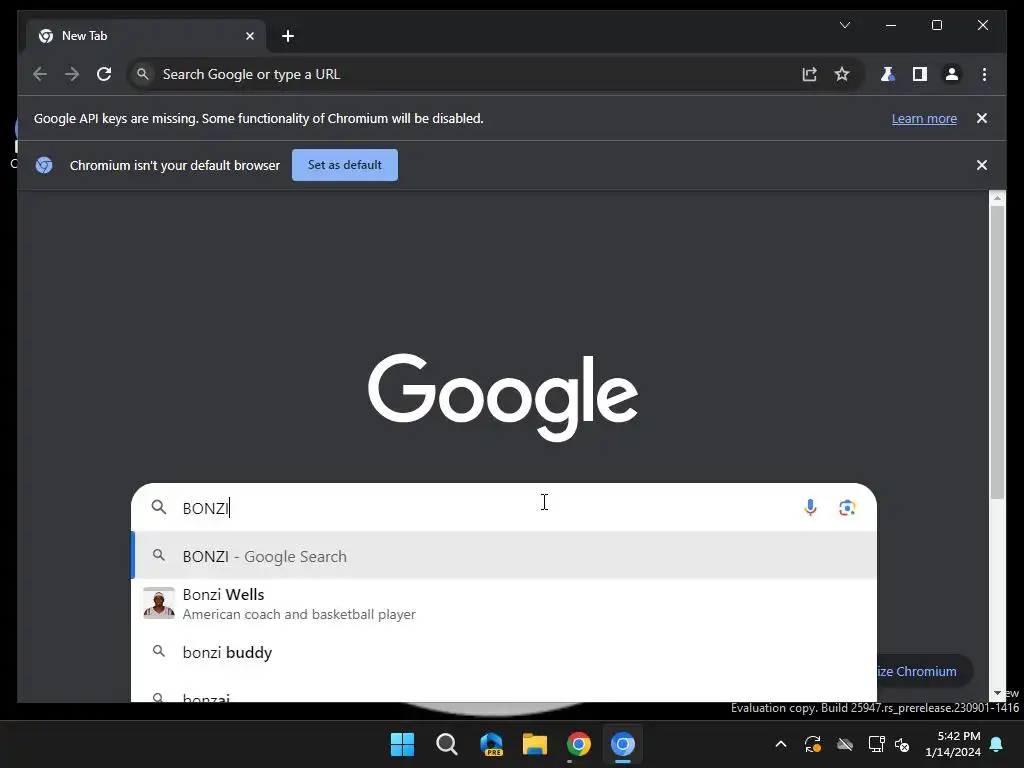1024x768 pixels.
Task: Open the tab search chevron
Action: 844,25
